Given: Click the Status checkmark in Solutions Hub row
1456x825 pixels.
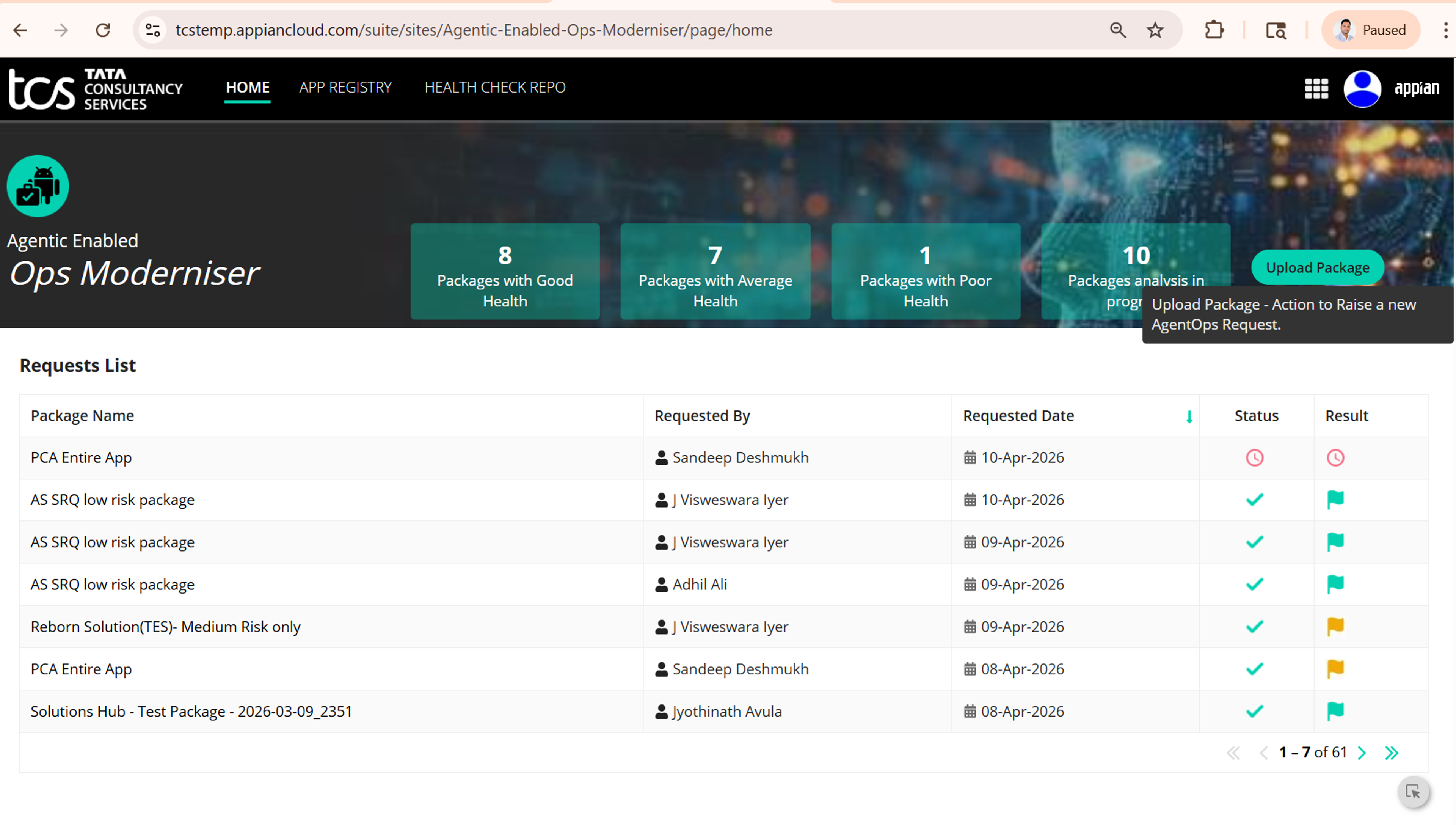Looking at the screenshot, I should pyautogui.click(x=1254, y=710).
